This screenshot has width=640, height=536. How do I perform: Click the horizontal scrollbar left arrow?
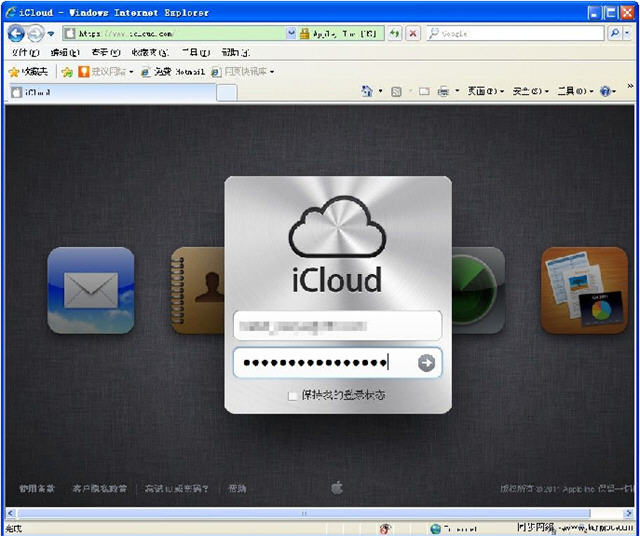pos(11,513)
